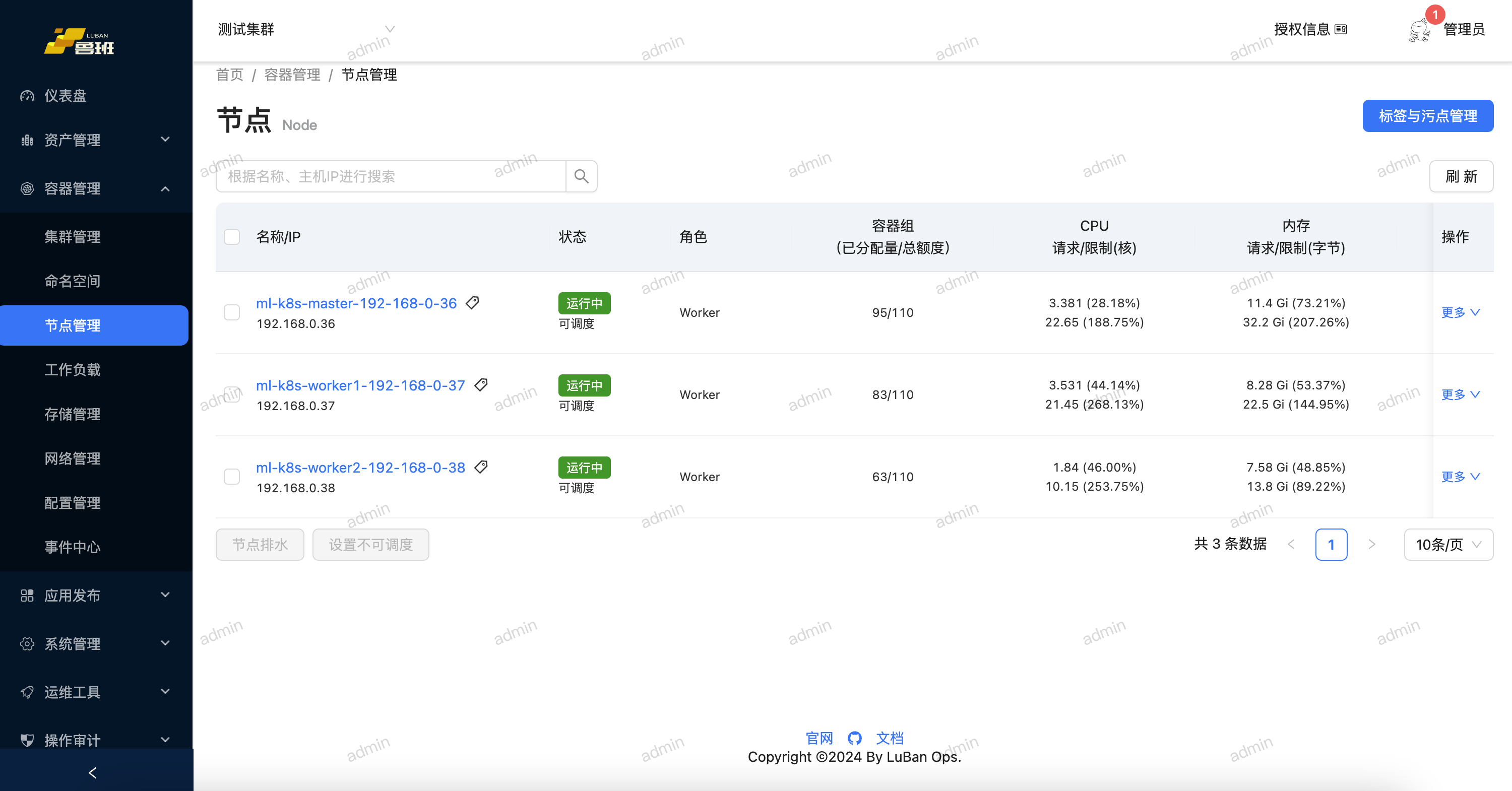Click the search magnifier icon
Screen dimensions: 1512x791
pyautogui.click(x=581, y=176)
